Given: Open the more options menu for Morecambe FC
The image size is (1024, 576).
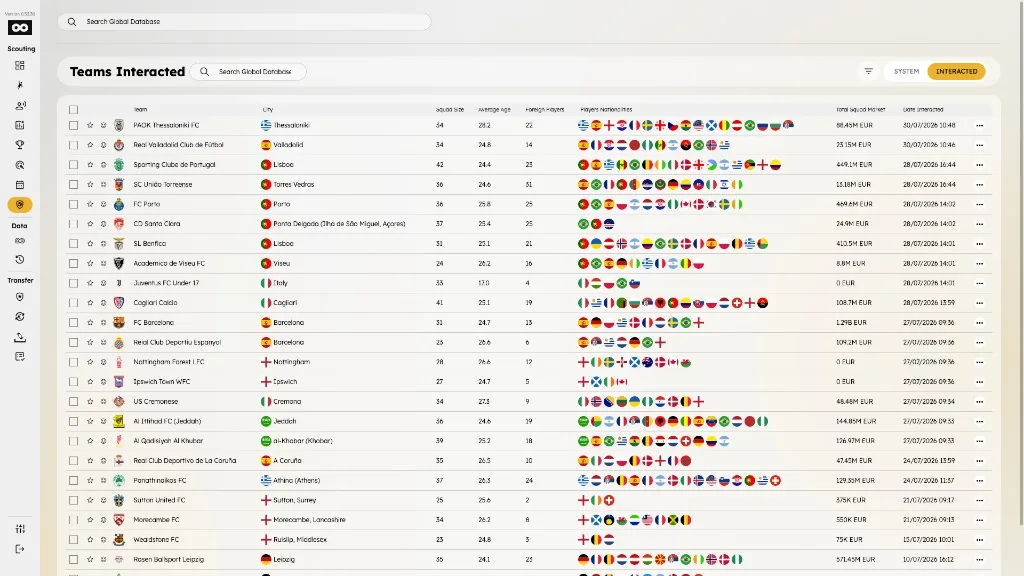Looking at the screenshot, I should click(x=980, y=520).
